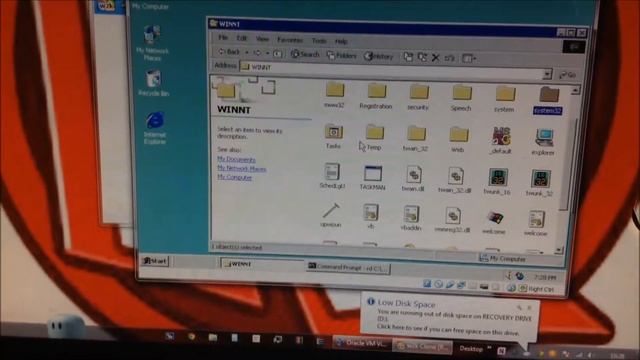Click the Search toolbar button
This screenshot has height=360, width=640.
pos(305,54)
